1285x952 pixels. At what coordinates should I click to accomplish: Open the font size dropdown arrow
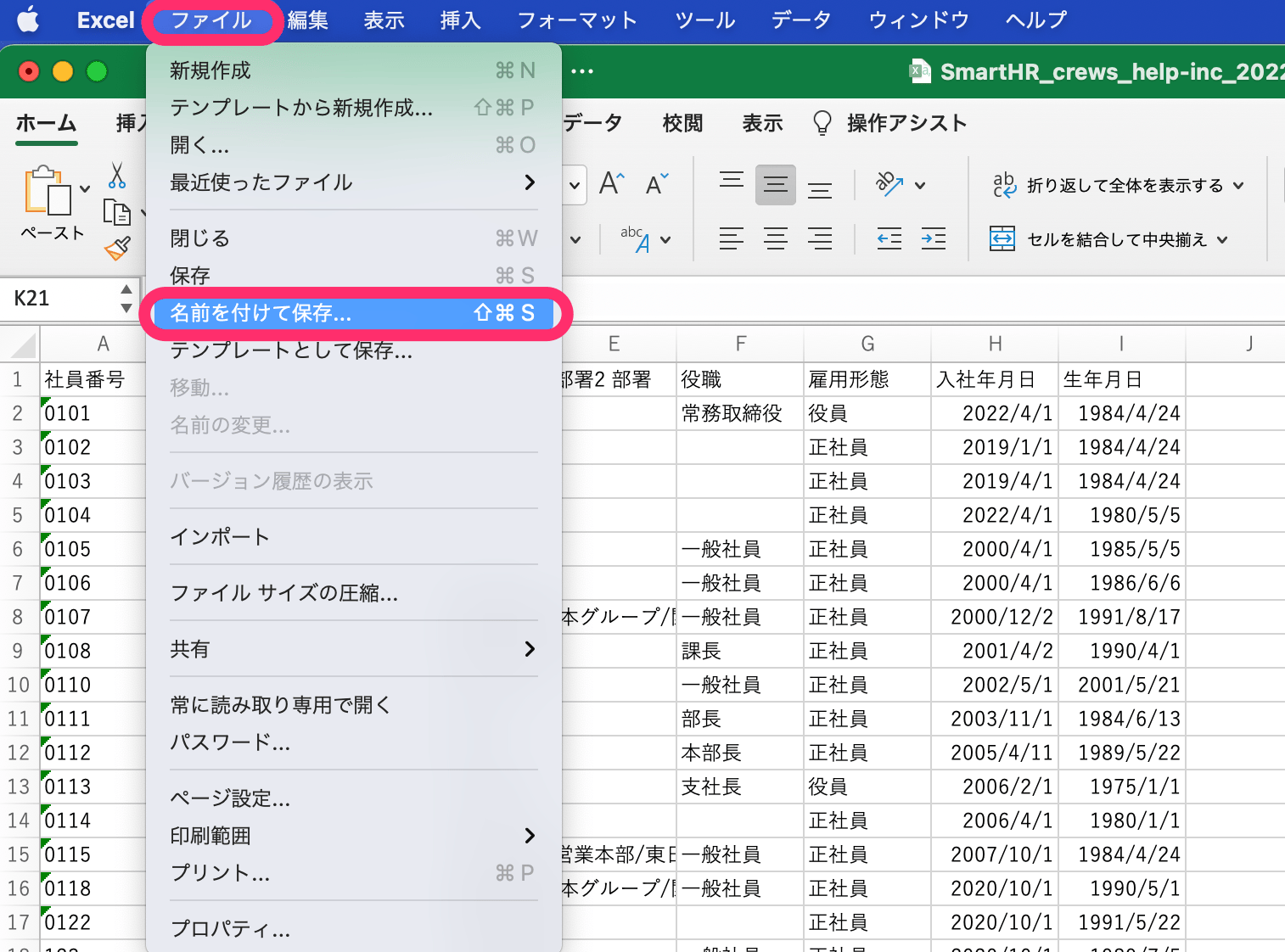point(575,185)
